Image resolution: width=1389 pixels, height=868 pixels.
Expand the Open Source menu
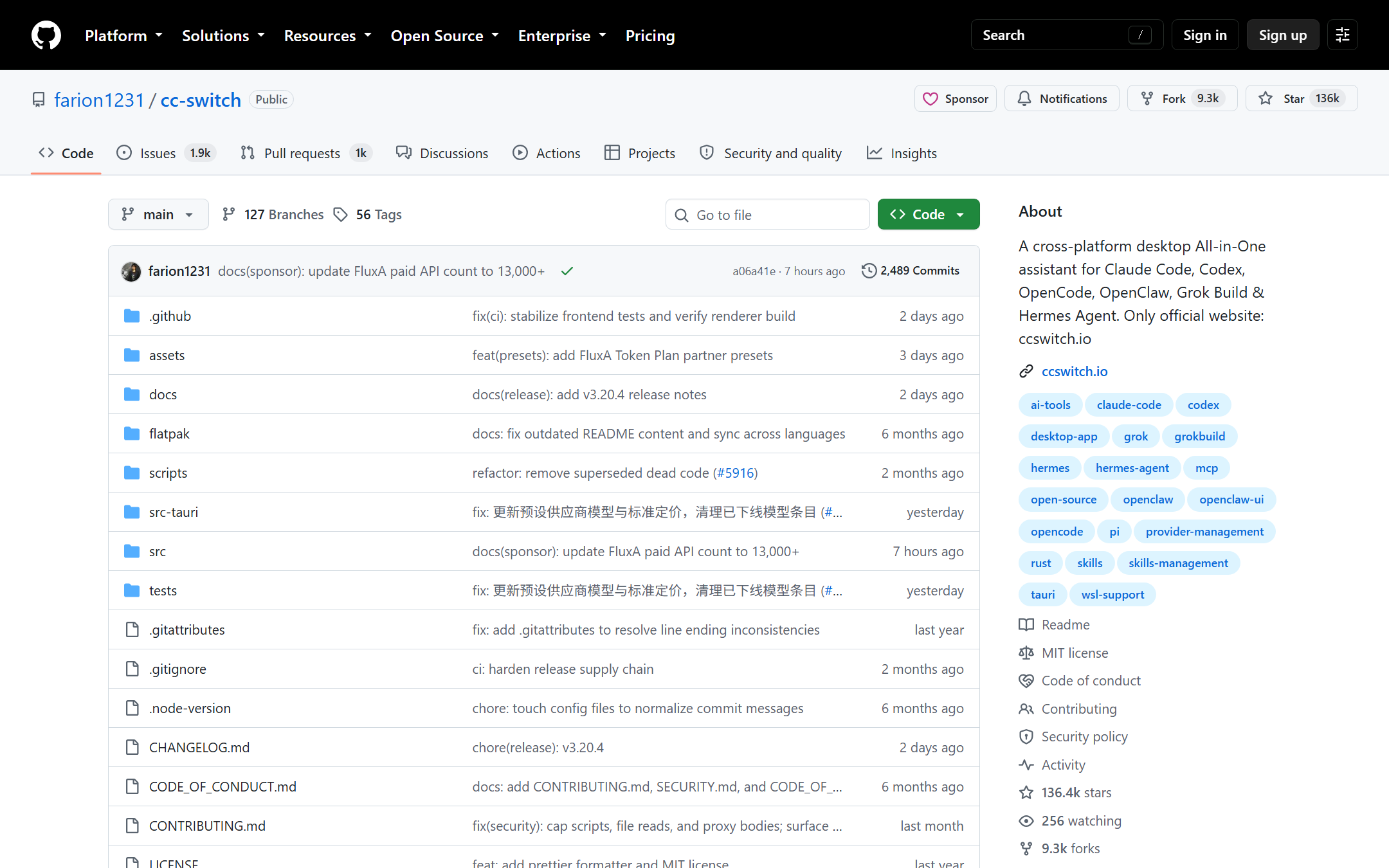coord(445,35)
